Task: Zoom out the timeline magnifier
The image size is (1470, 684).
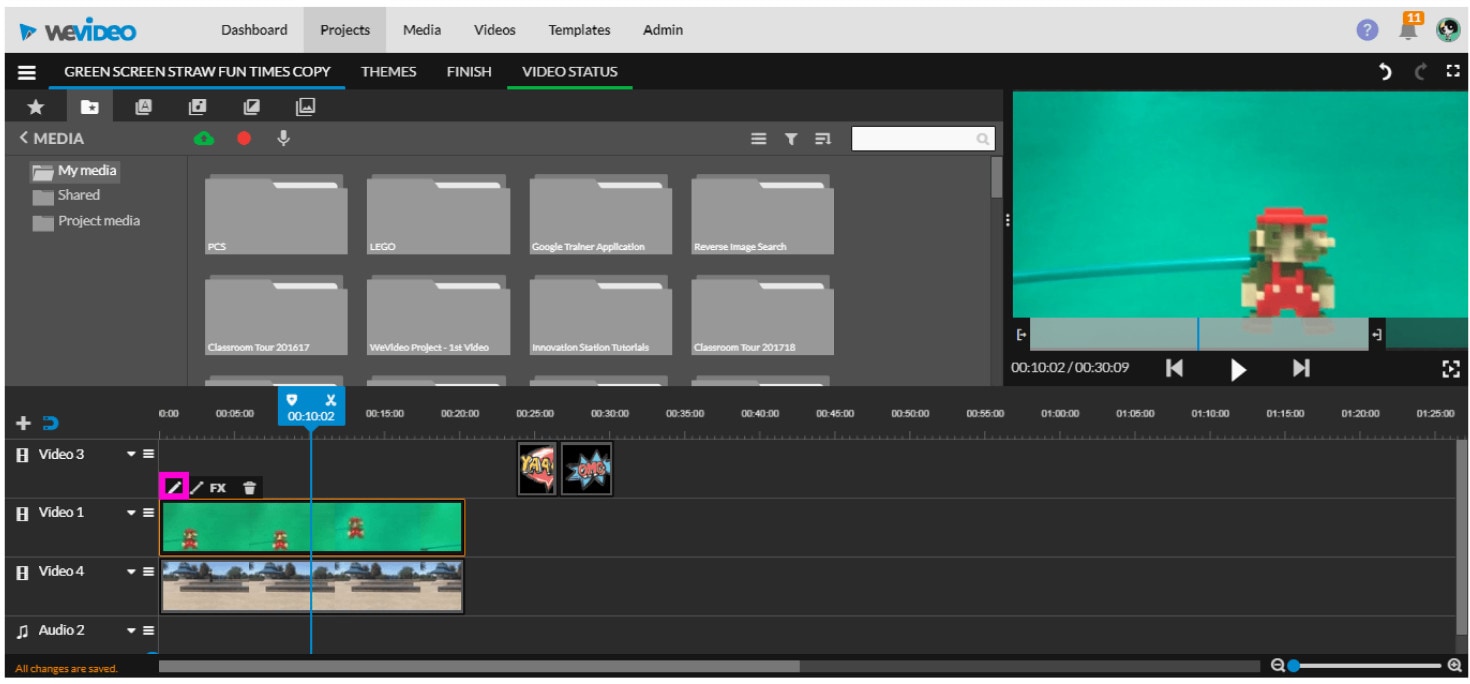Action: (1277, 665)
